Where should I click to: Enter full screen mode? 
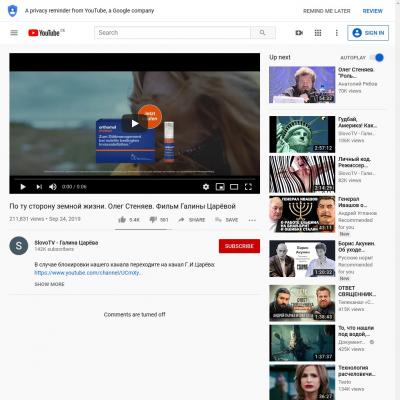click(248, 187)
